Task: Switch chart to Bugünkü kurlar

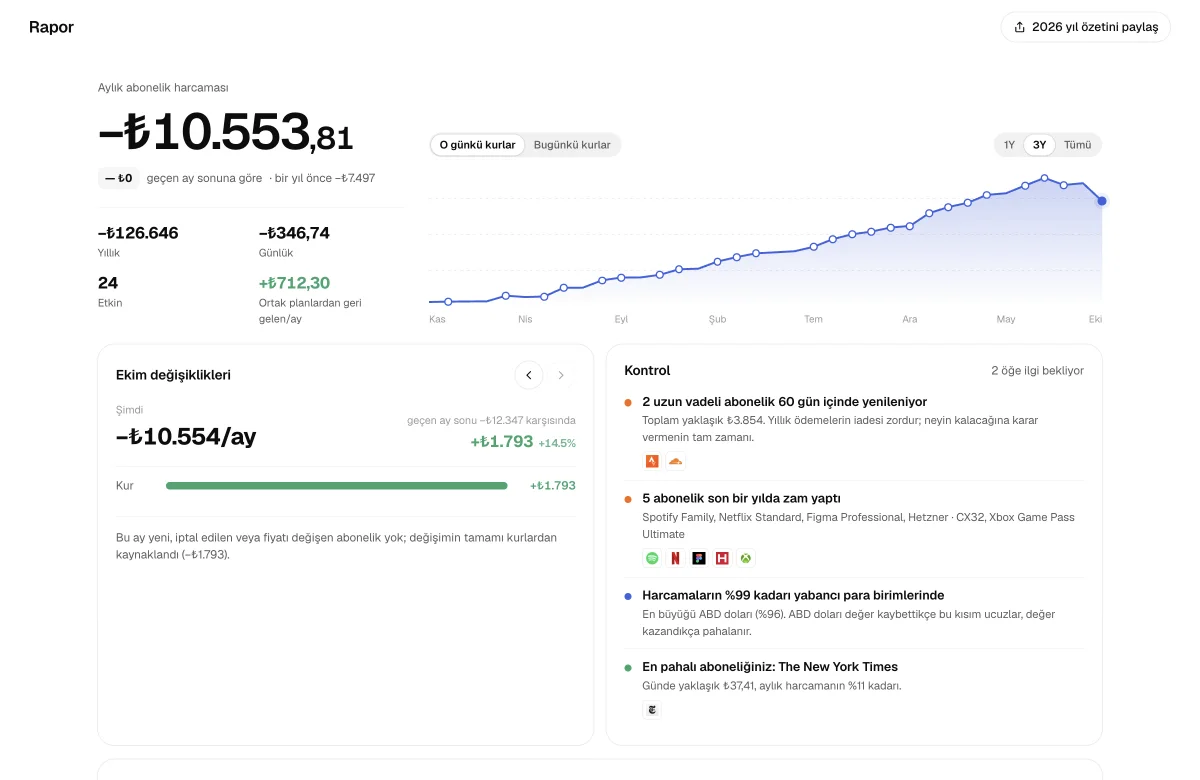Action: click(x=572, y=145)
